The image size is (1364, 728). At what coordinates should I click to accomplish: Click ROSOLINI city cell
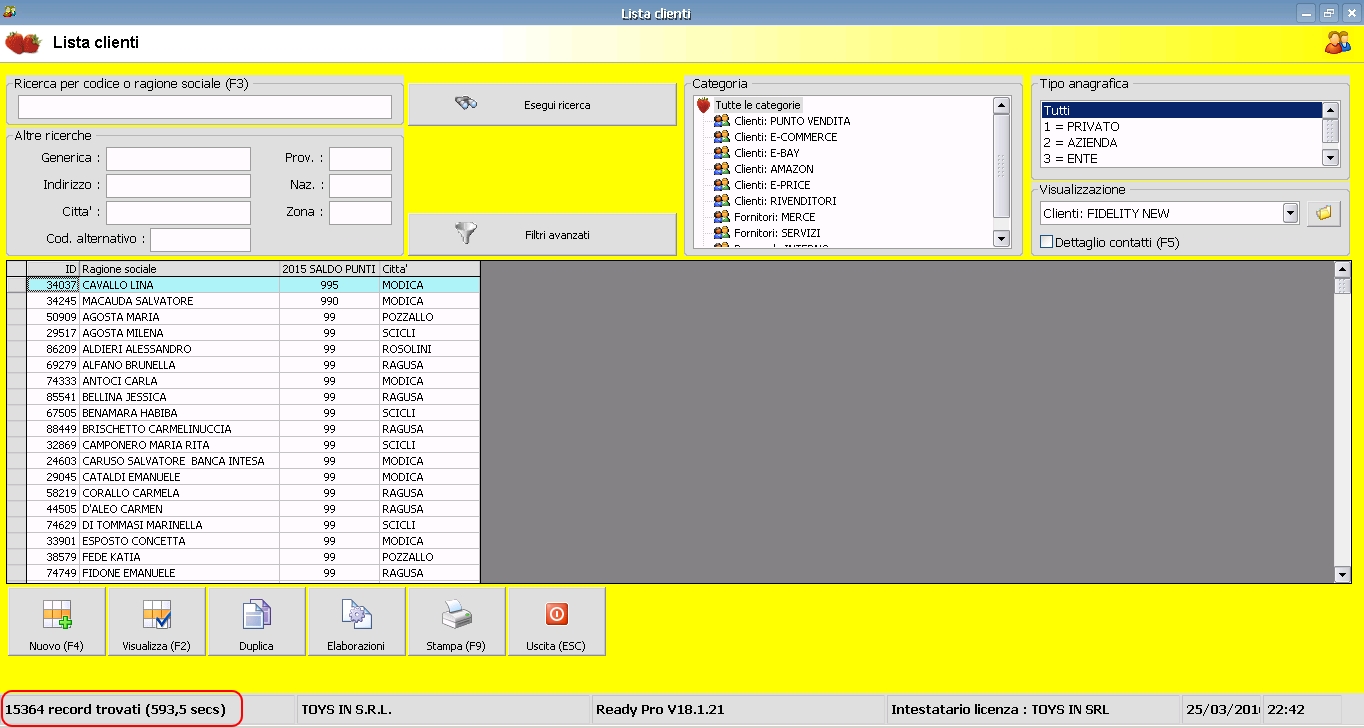click(x=429, y=349)
